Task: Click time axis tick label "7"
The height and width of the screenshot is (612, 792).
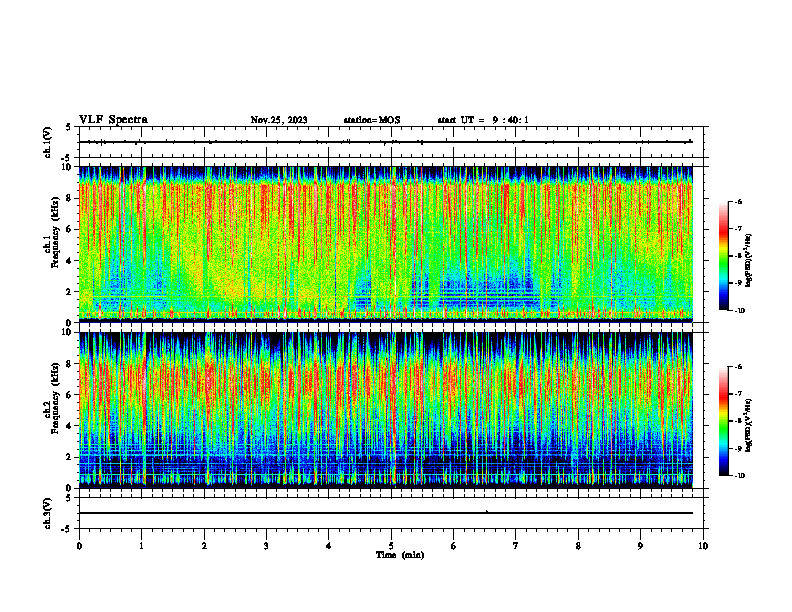Action: [516, 546]
